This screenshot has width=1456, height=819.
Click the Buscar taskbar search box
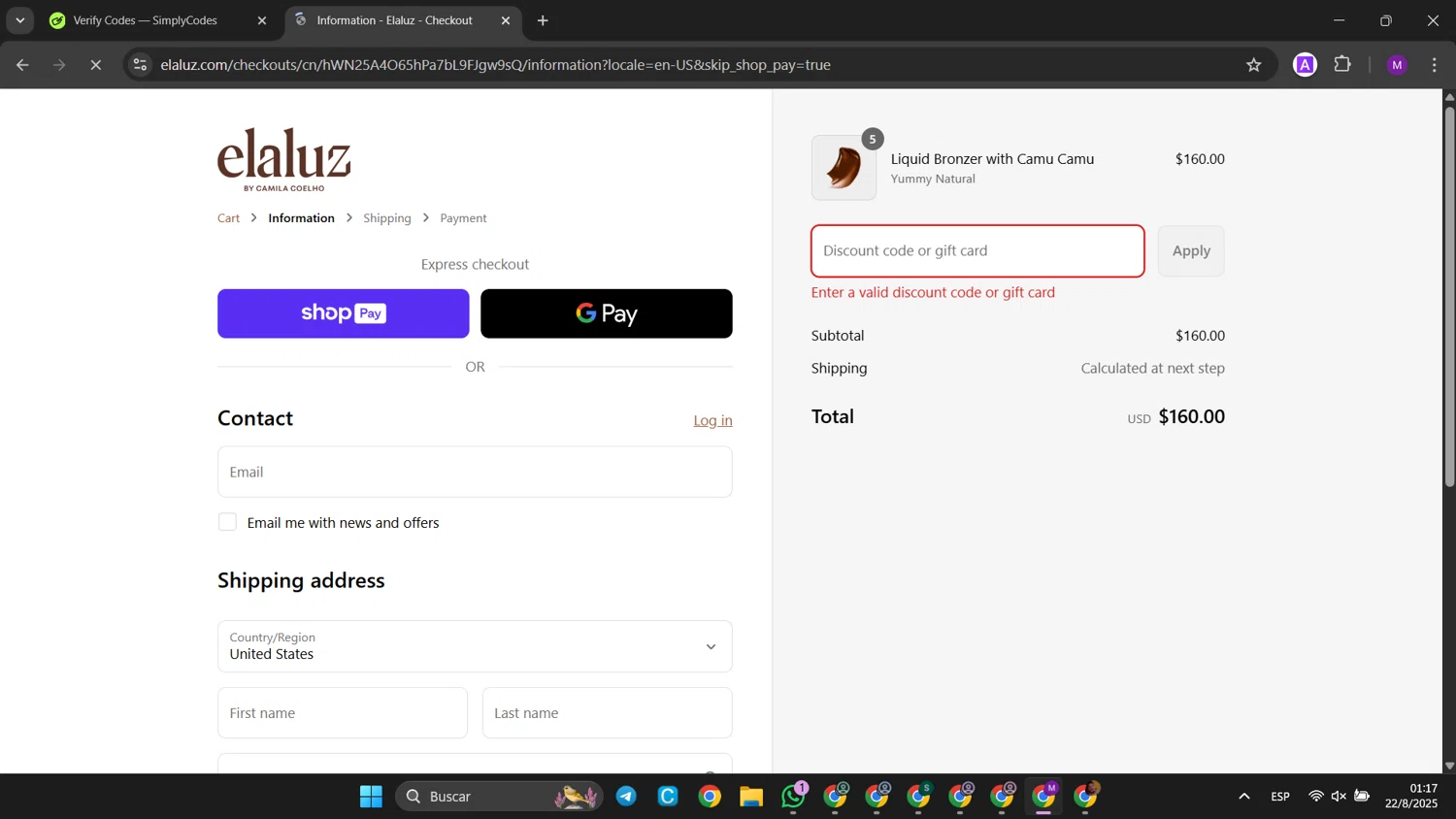pyautogui.click(x=499, y=797)
